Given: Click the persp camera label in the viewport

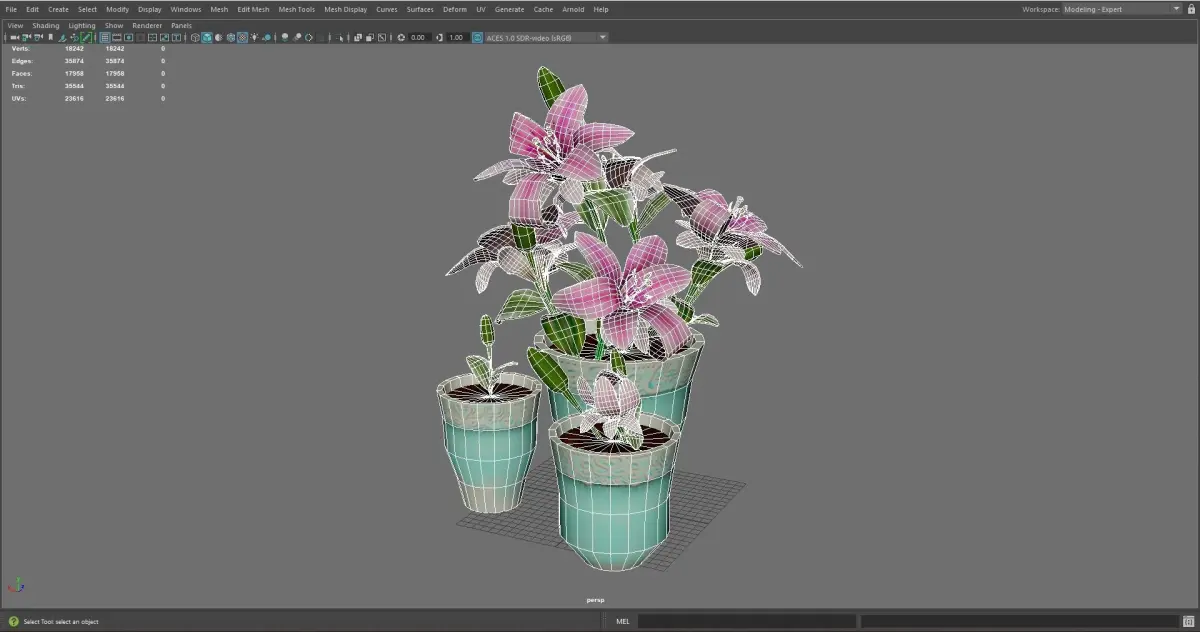Looking at the screenshot, I should 595,600.
